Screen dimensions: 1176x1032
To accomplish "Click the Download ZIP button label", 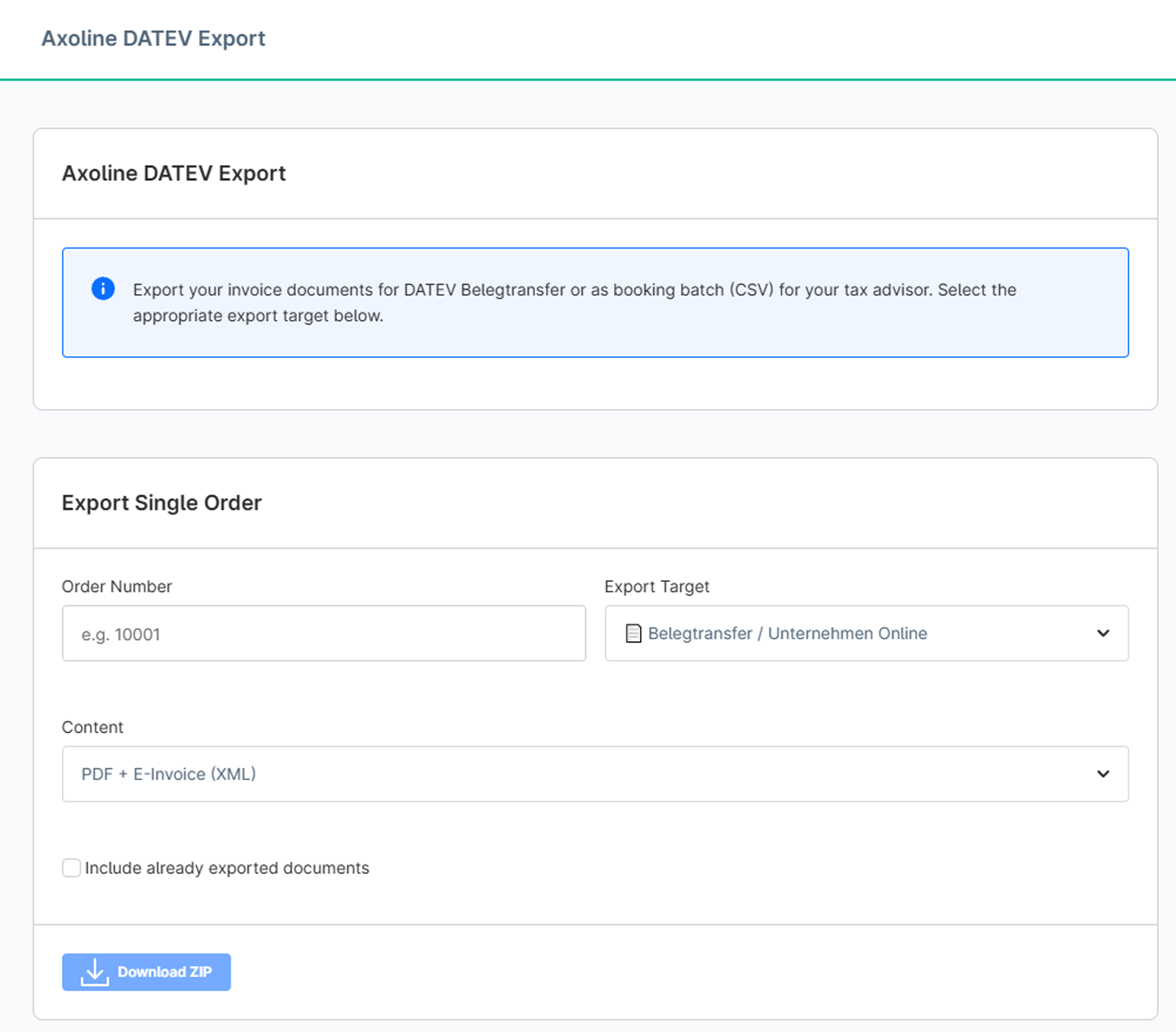I will pyautogui.click(x=165, y=972).
